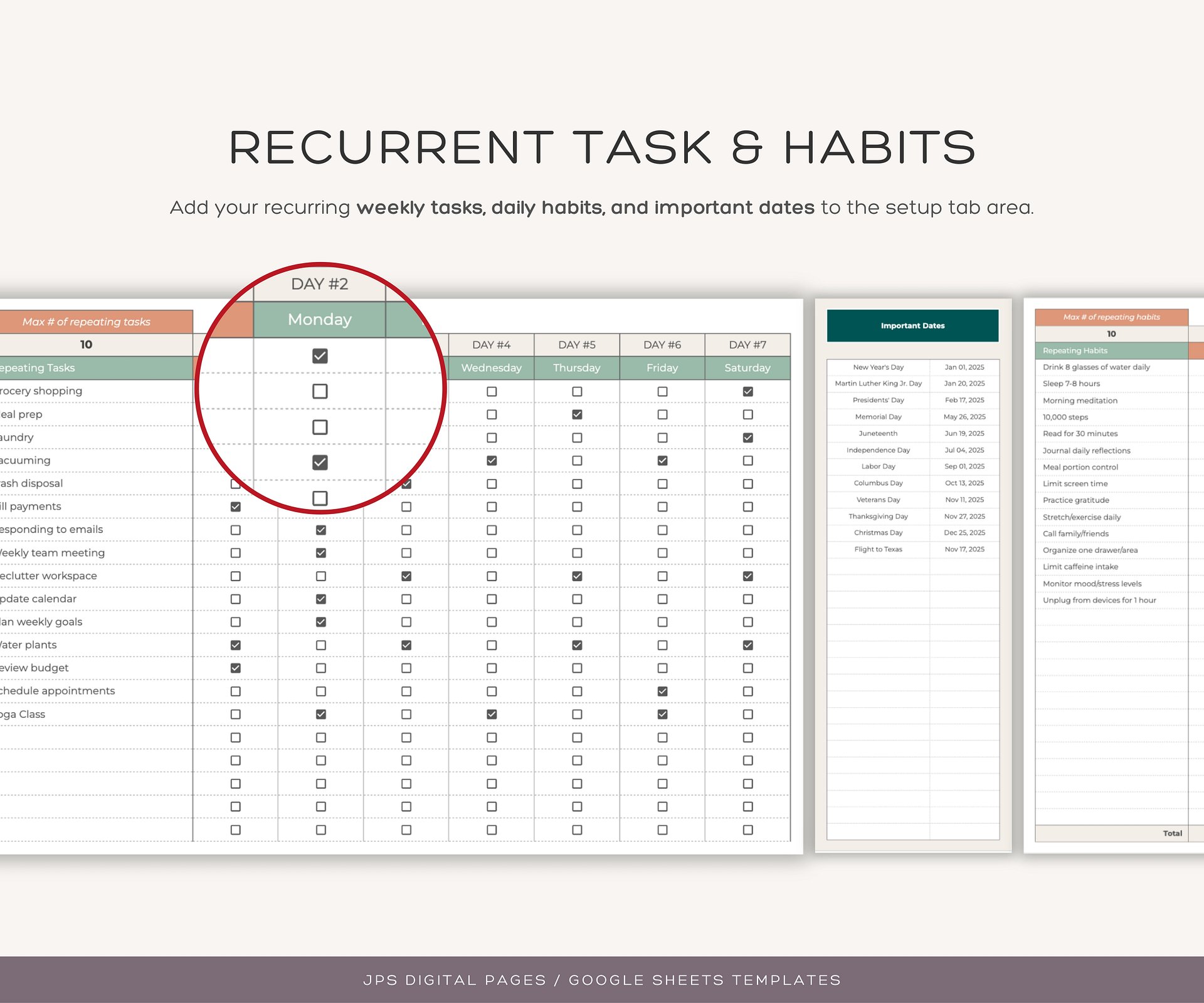Select 'Read for 30 minutes' habit
This screenshot has width=1204, height=1003.
[x=1111, y=434]
